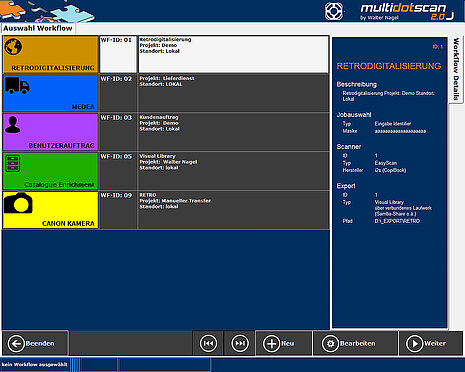The height and width of the screenshot is (372, 465).
Task: Create a new workflow with Neu
Action: [x=284, y=343]
